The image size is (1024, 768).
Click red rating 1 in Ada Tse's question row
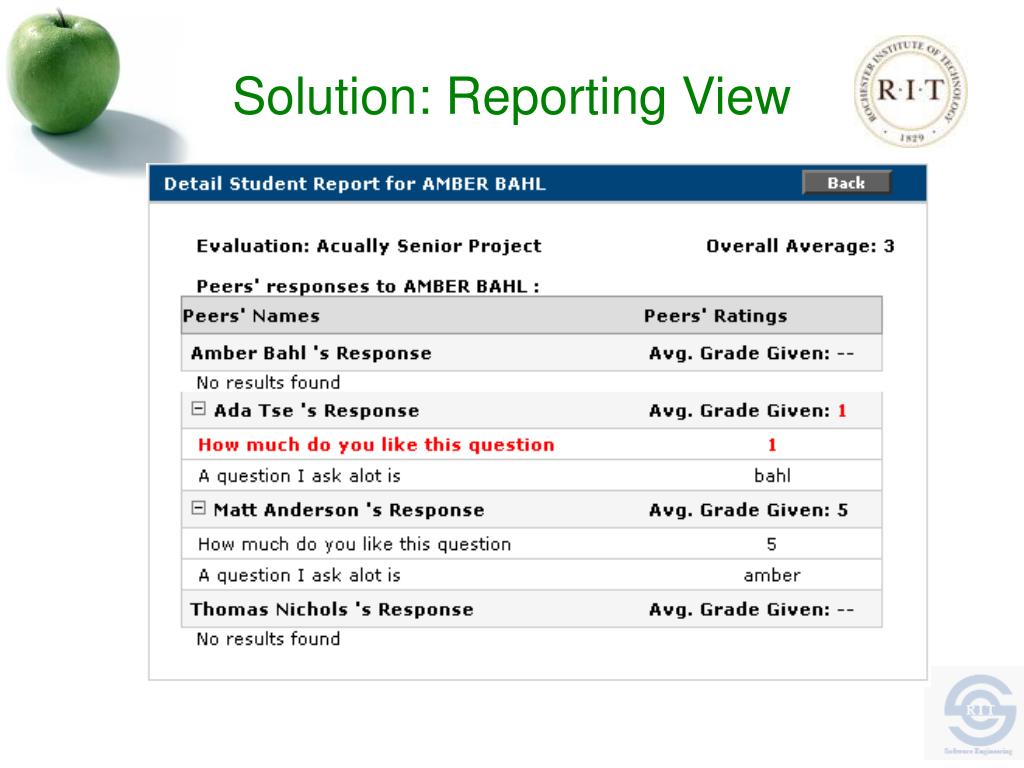tap(772, 445)
